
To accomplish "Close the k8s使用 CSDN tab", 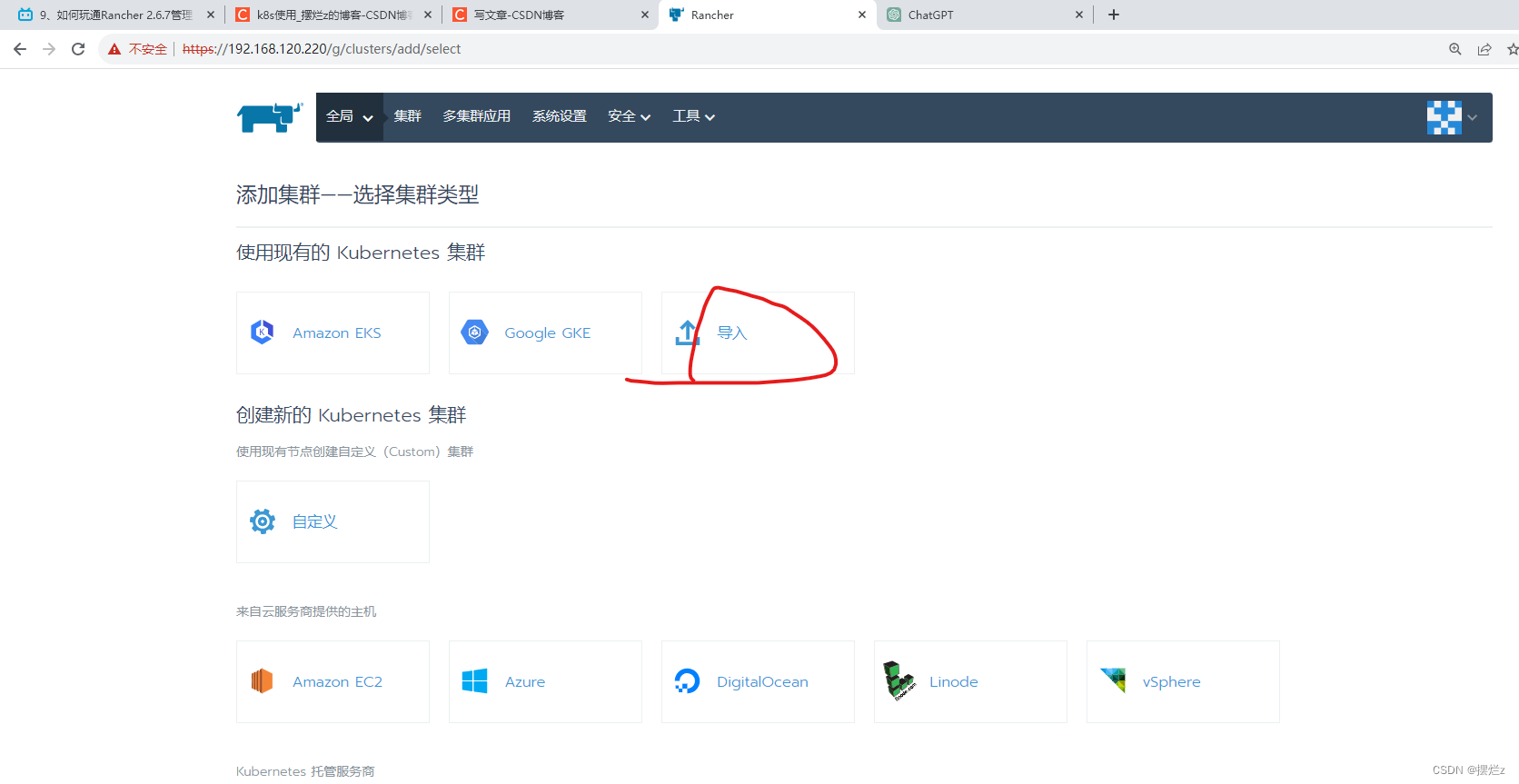I will tap(428, 15).
